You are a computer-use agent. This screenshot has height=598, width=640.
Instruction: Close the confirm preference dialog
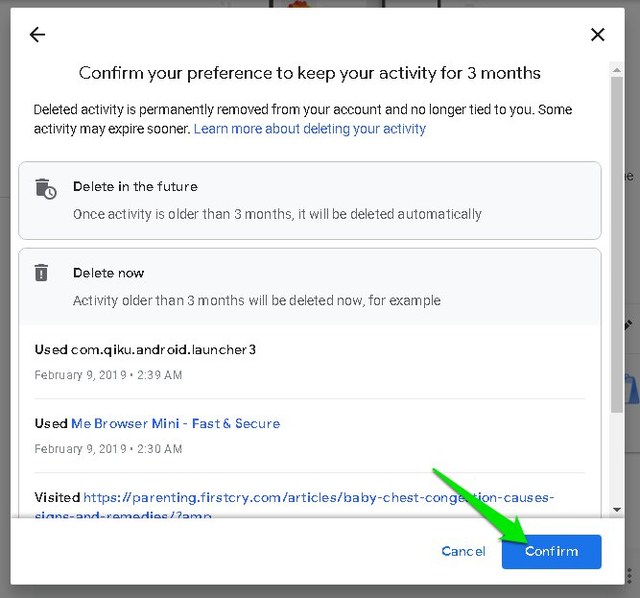tap(598, 35)
